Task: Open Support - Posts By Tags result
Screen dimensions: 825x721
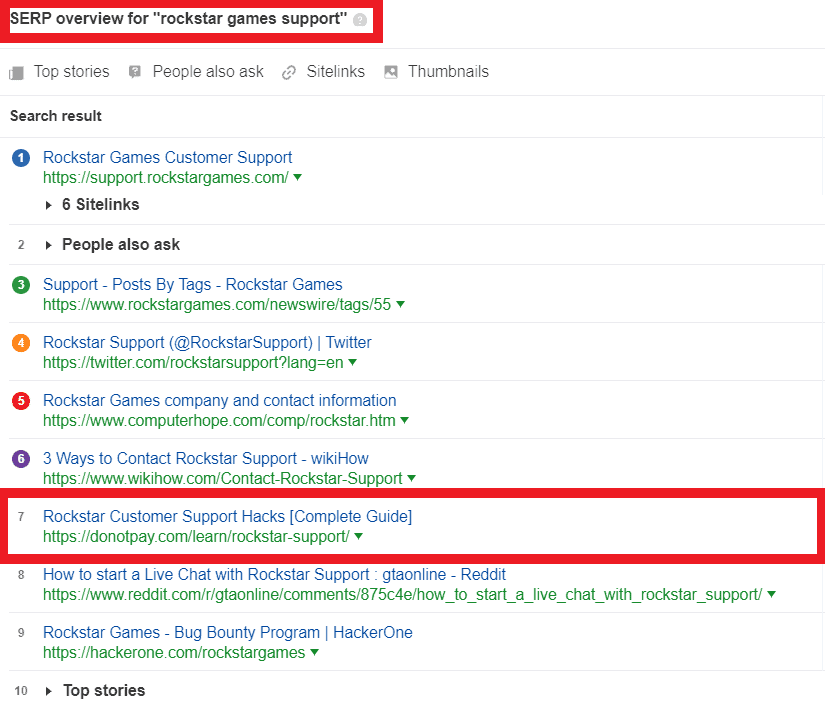Action: 193,285
